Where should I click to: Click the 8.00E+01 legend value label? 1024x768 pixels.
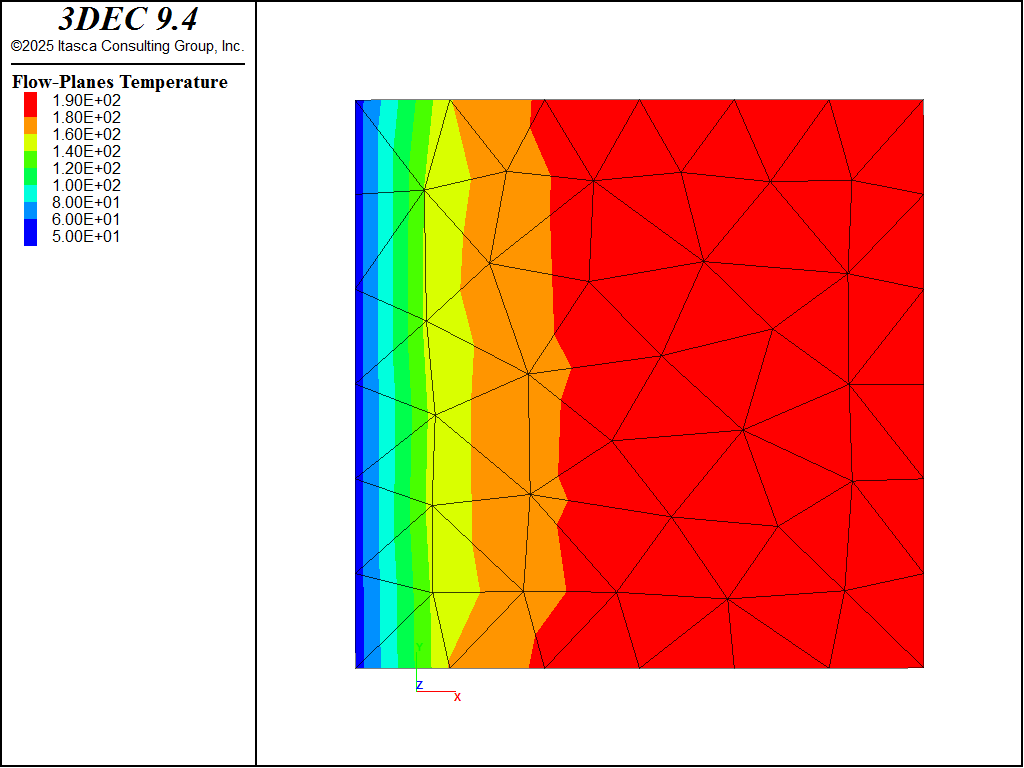(x=86, y=202)
